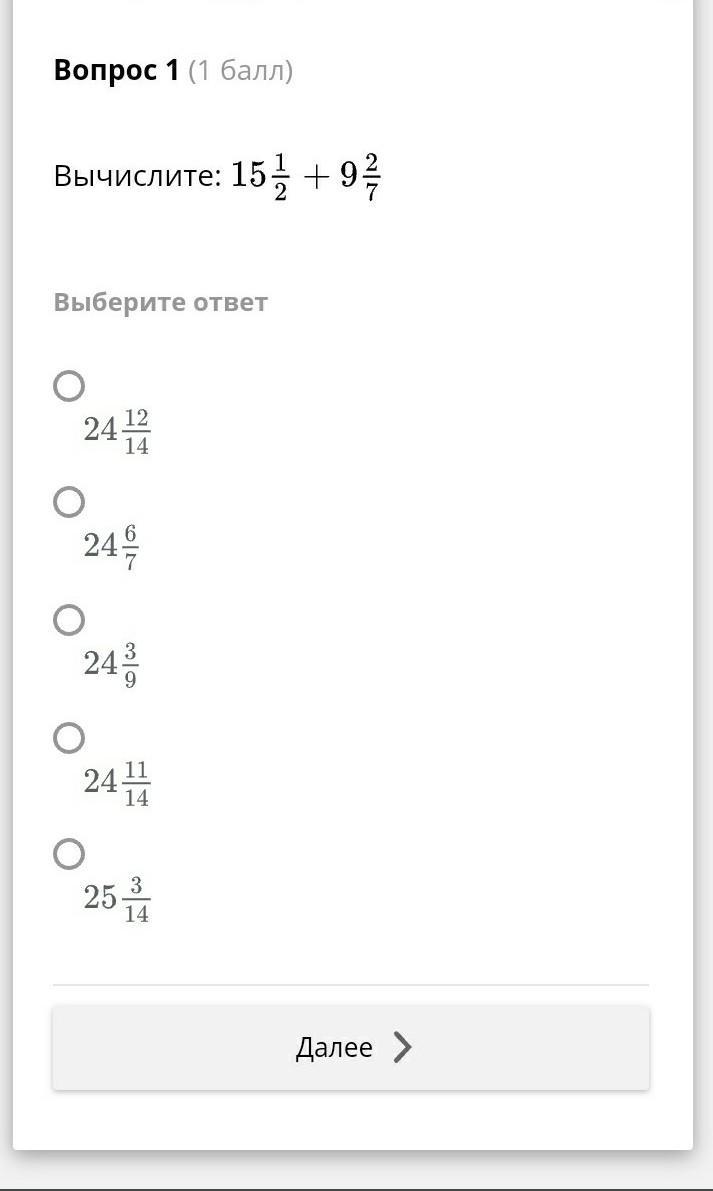Image resolution: width=713 pixels, height=1191 pixels.
Task: Click the Выберите ответ label
Action: click(x=161, y=302)
